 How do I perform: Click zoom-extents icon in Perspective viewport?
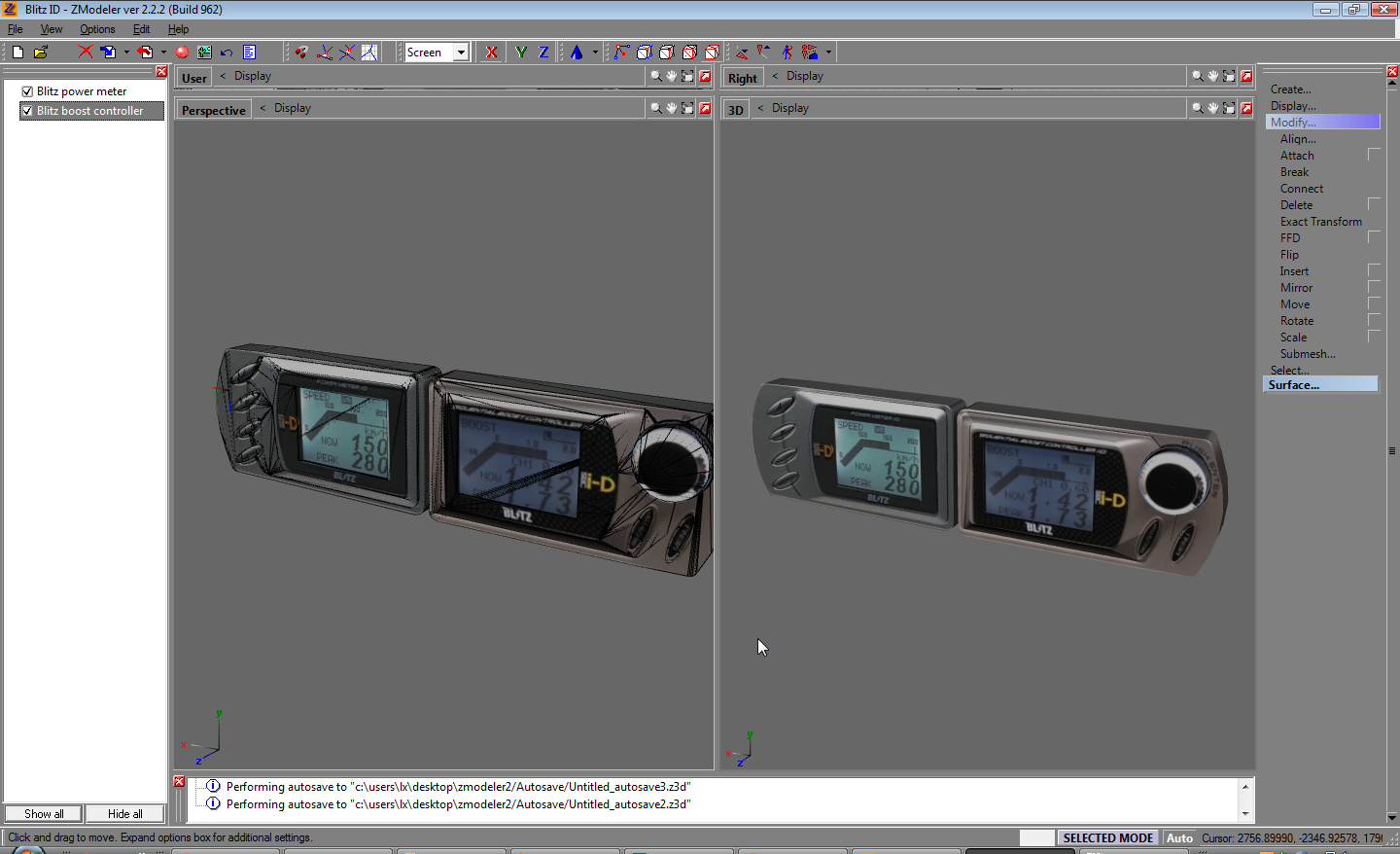coord(687,108)
